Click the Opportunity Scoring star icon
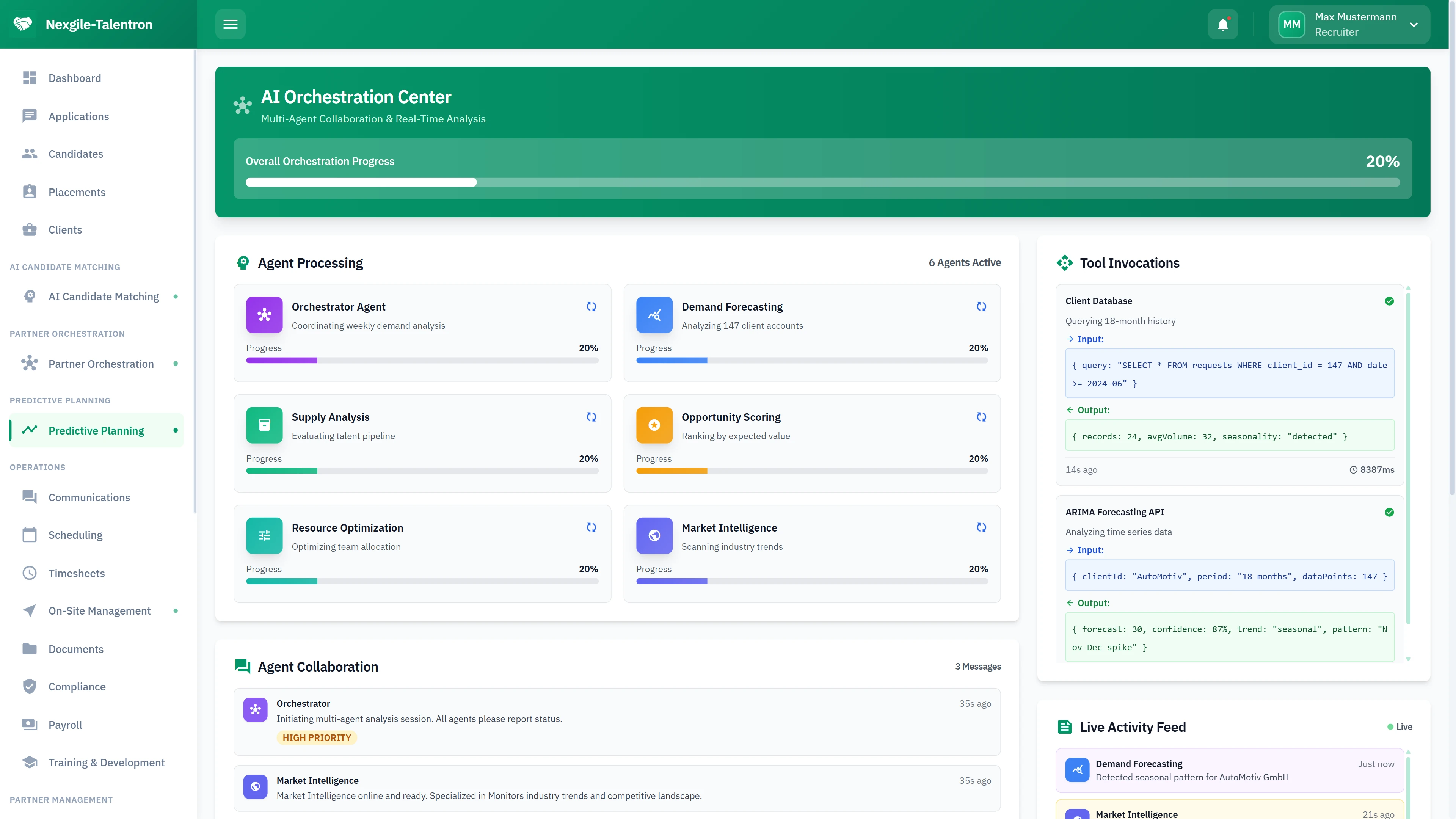1456x819 pixels. pyautogui.click(x=654, y=425)
